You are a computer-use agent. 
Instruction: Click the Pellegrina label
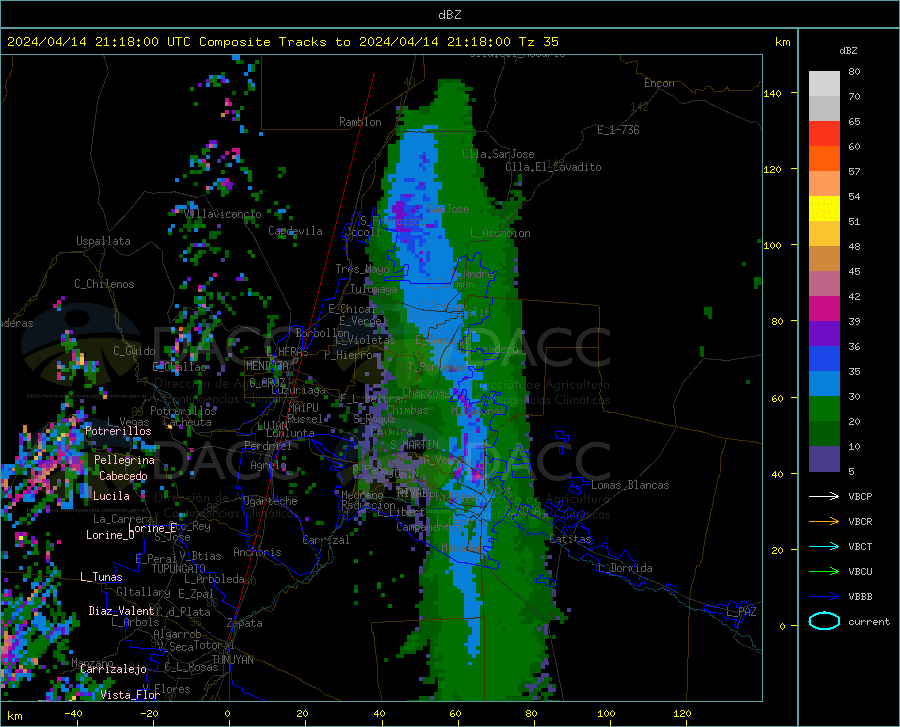tap(125, 460)
